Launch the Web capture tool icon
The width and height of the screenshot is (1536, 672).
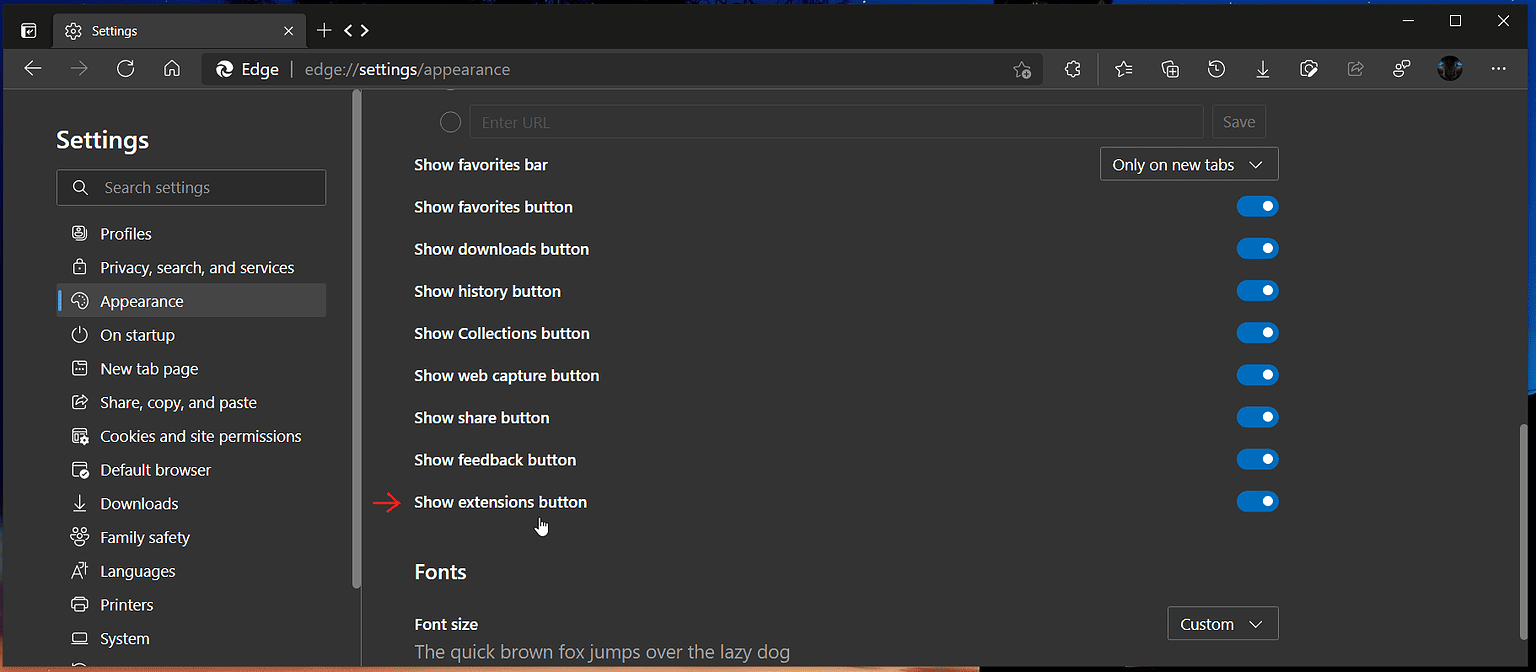(1309, 68)
